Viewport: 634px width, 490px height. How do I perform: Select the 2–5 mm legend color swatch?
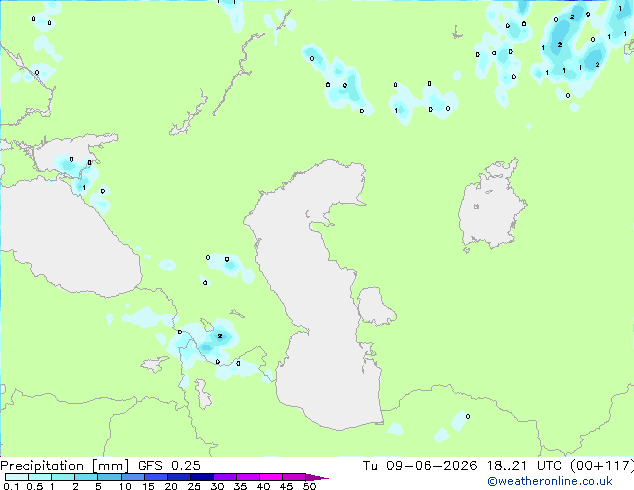tap(86, 477)
